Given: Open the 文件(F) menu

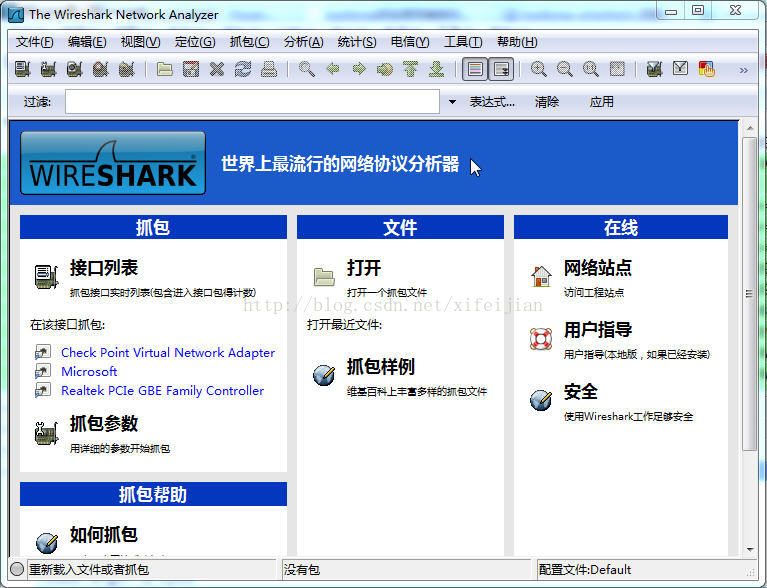Looking at the screenshot, I should (x=34, y=42).
